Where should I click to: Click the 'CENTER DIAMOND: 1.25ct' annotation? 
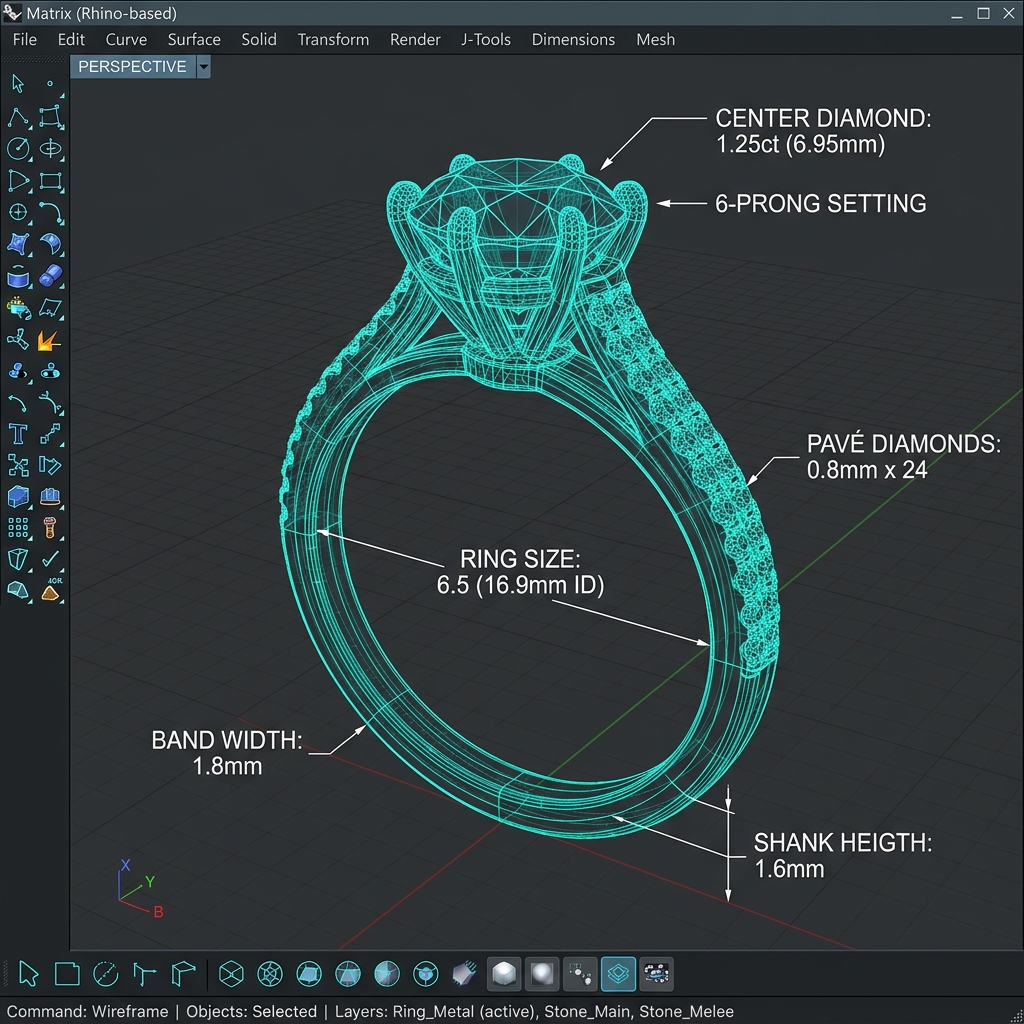point(823,131)
